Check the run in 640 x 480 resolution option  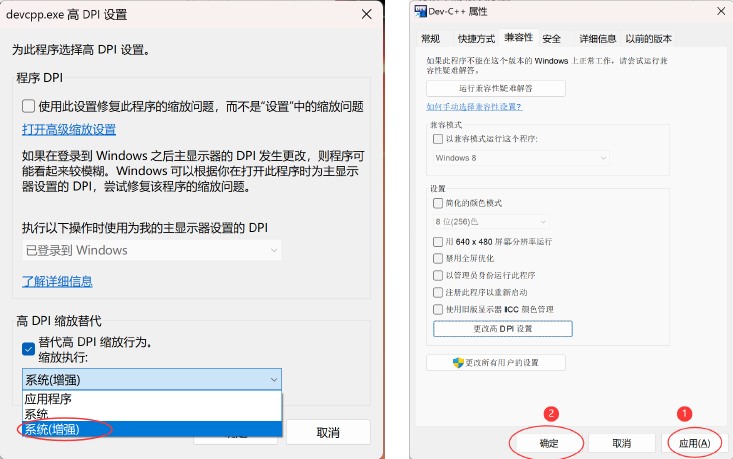coord(438,242)
